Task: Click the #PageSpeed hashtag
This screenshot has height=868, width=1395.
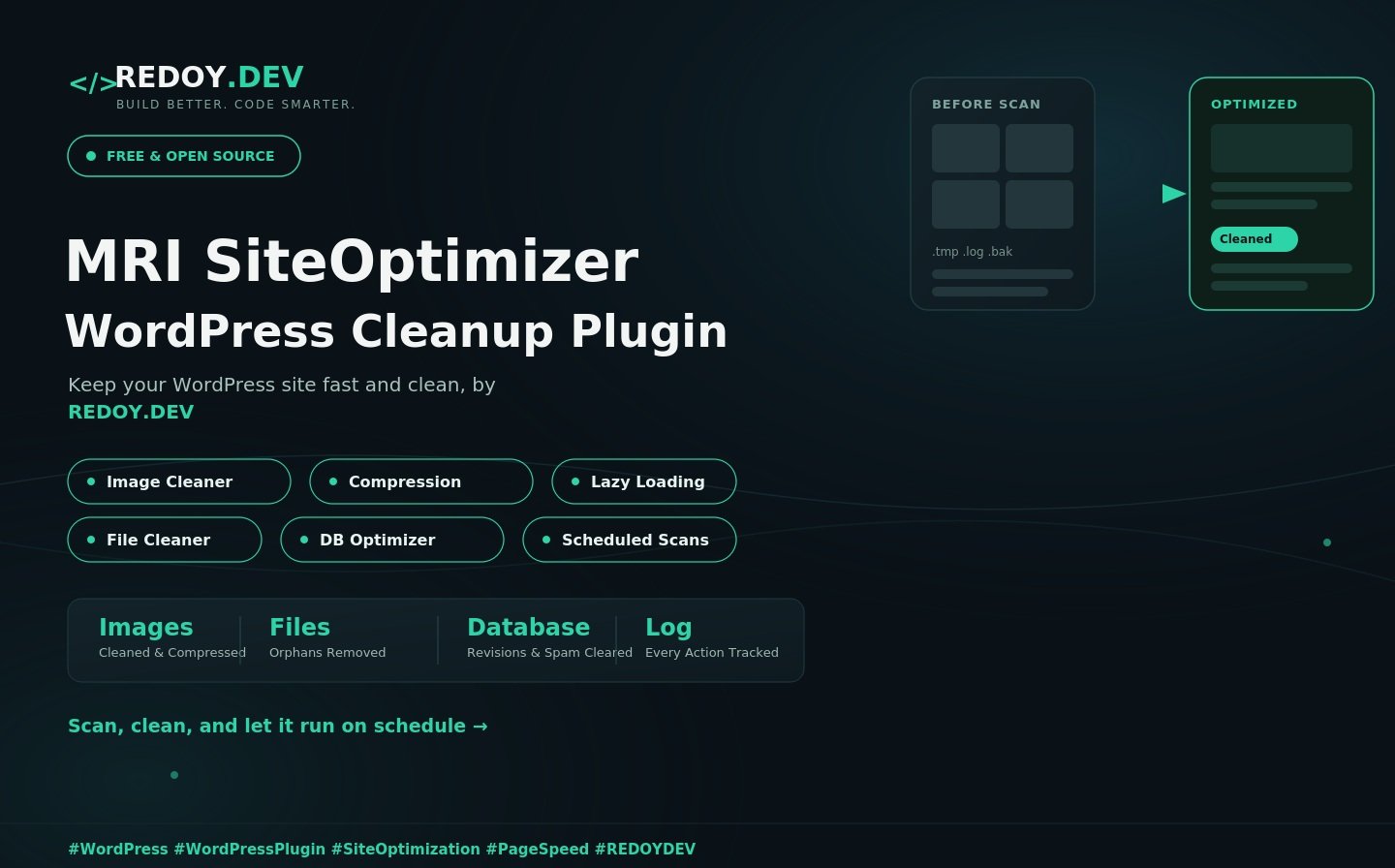Action: (x=538, y=849)
